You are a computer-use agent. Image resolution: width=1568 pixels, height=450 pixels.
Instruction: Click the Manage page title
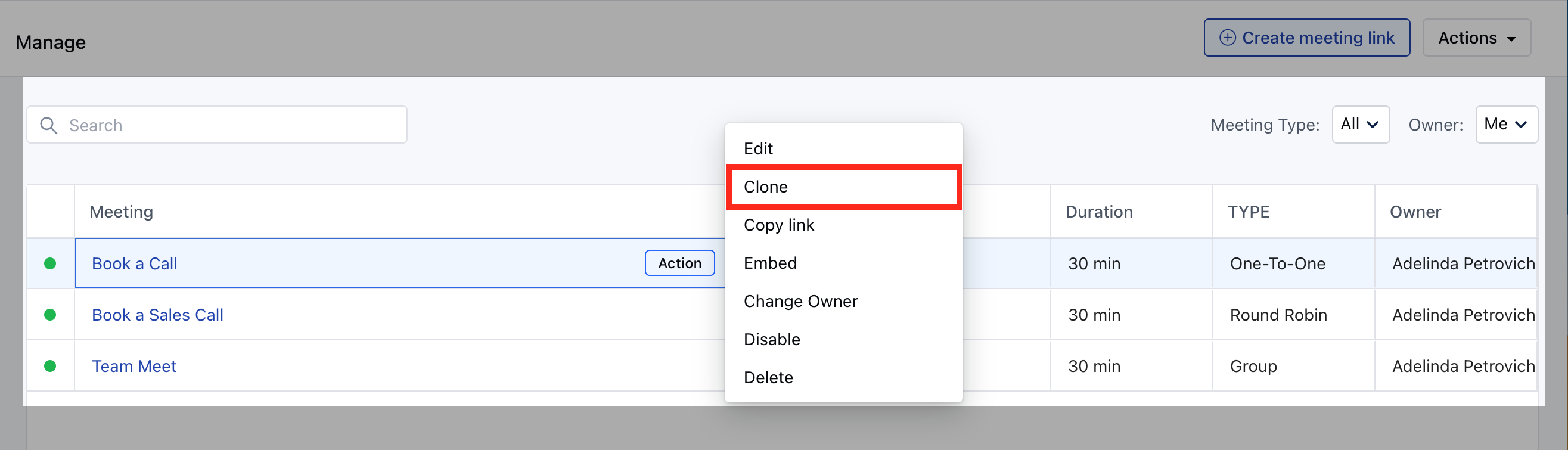[x=51, y=43]
